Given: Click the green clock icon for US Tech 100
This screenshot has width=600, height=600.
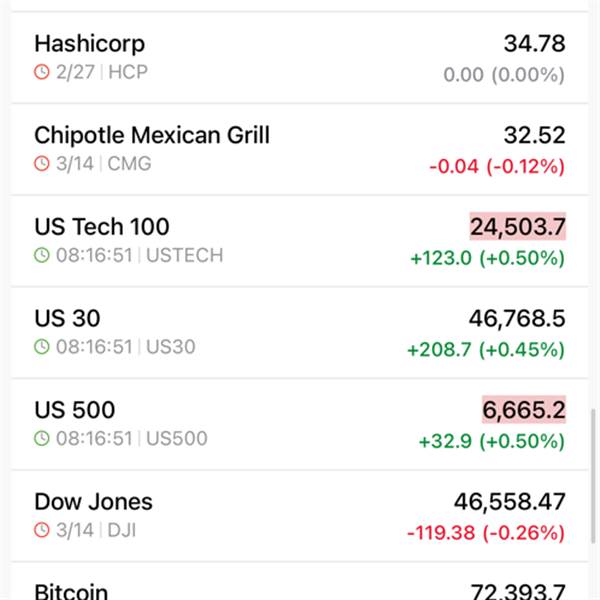Looking at the screenshot, I should coord(41,256).
